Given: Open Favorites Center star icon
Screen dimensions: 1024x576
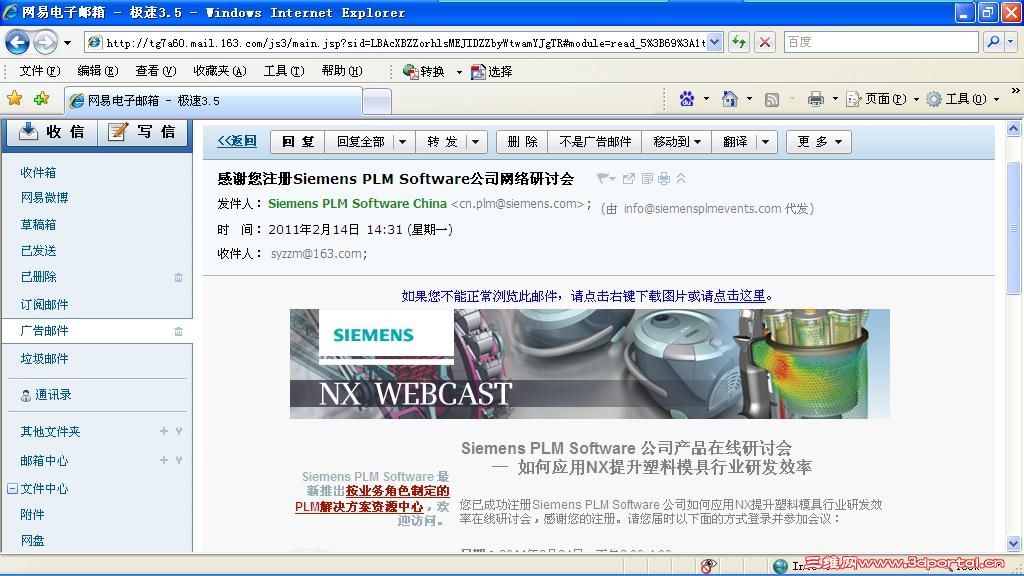Looking at the screenshot, I should 14,99.
